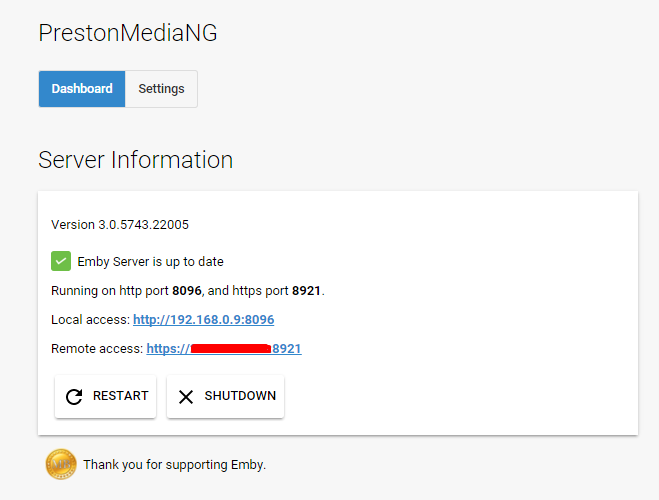Image resolution: width=659 pixels, height=500 pixels.
Task: Click the gold Emby supporter badge
Action: click(61, 465)
